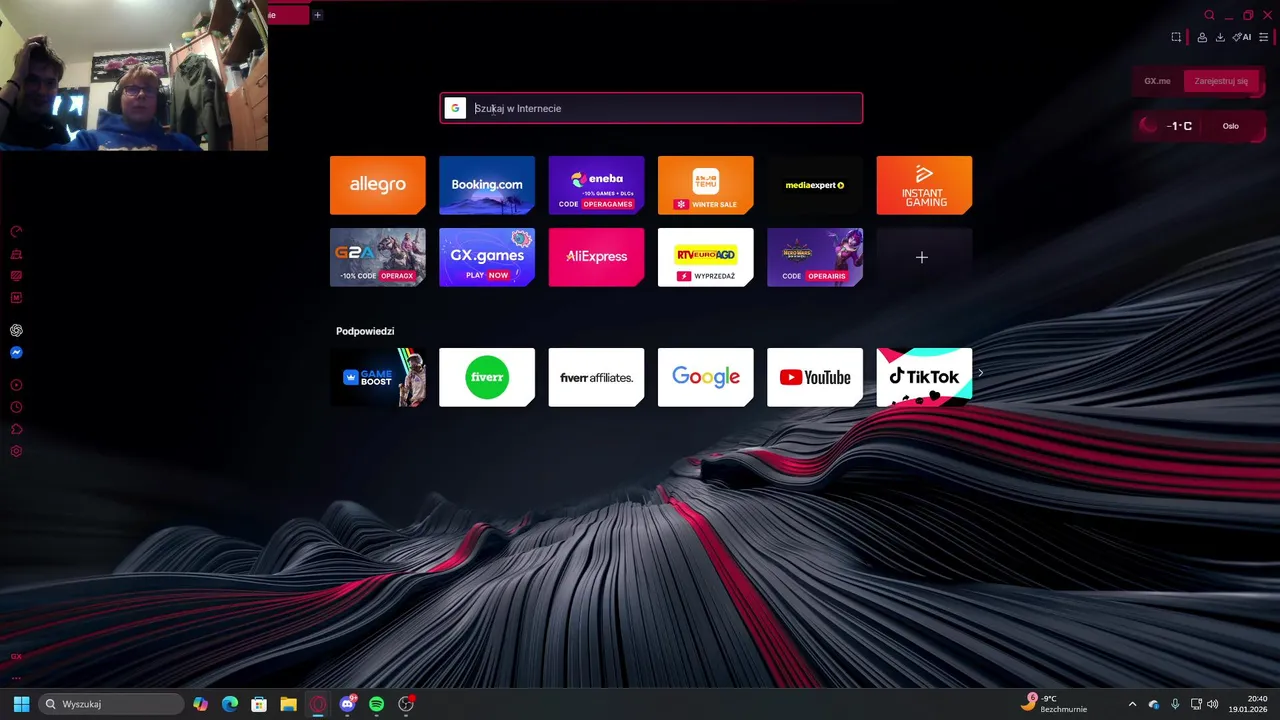Open GX Control speedometer in sidebar

coord(16,232)
